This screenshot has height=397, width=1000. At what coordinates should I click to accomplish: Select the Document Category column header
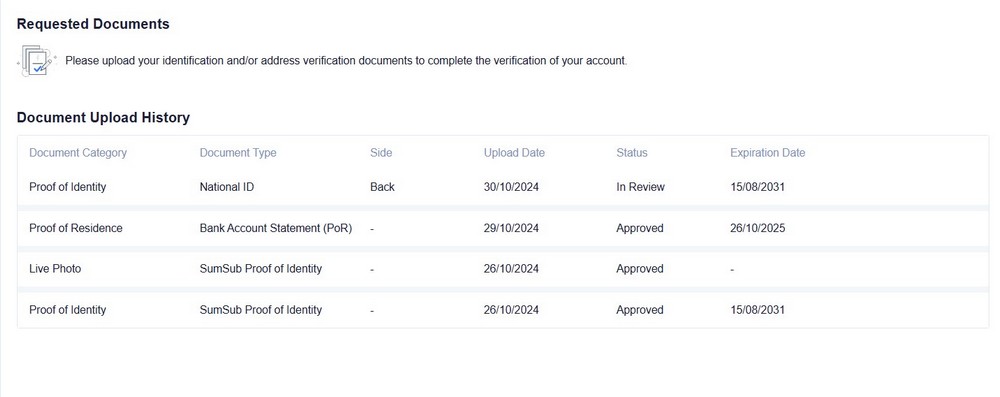click(x=78, y=153)
